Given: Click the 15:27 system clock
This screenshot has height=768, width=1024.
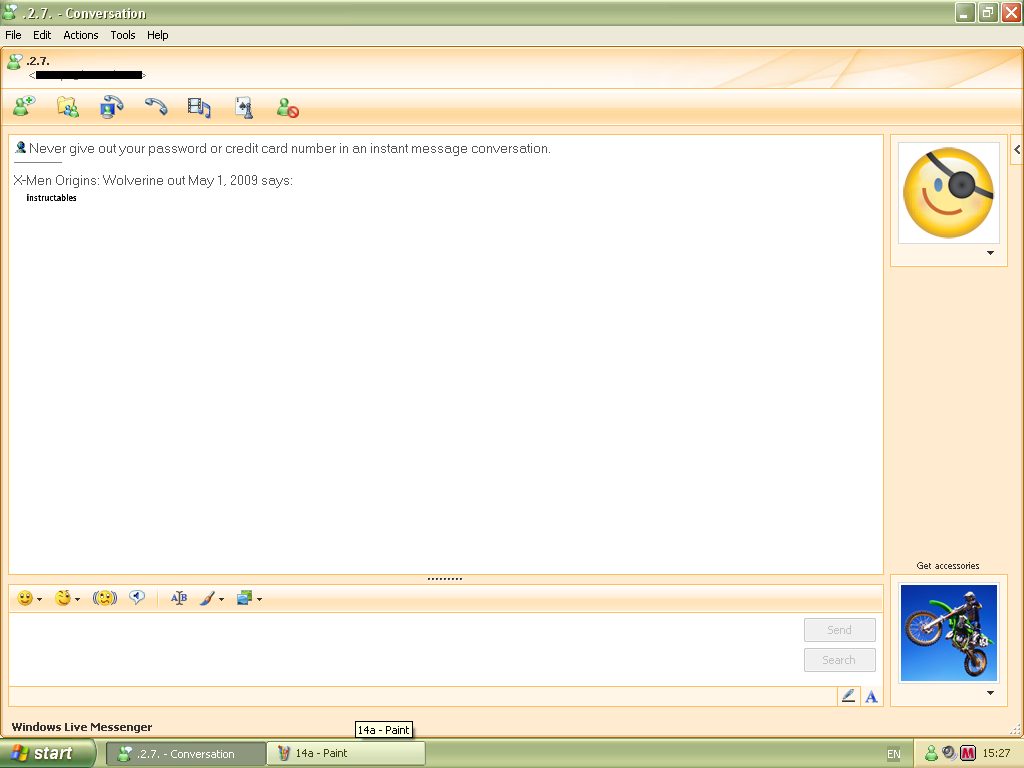Looking at the screenshot, I should point(996,753).
